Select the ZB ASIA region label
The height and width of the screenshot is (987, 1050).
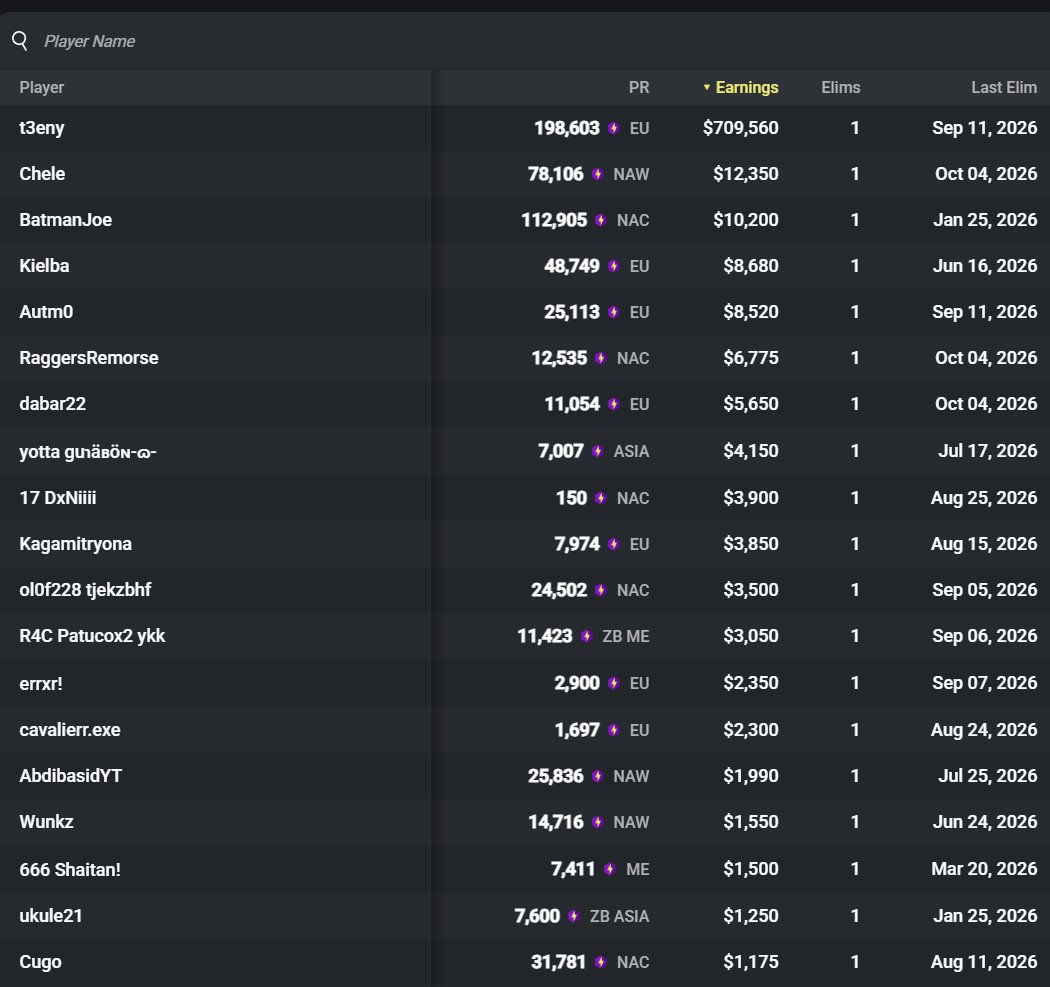pyautogui.click(x=619, y=916)
